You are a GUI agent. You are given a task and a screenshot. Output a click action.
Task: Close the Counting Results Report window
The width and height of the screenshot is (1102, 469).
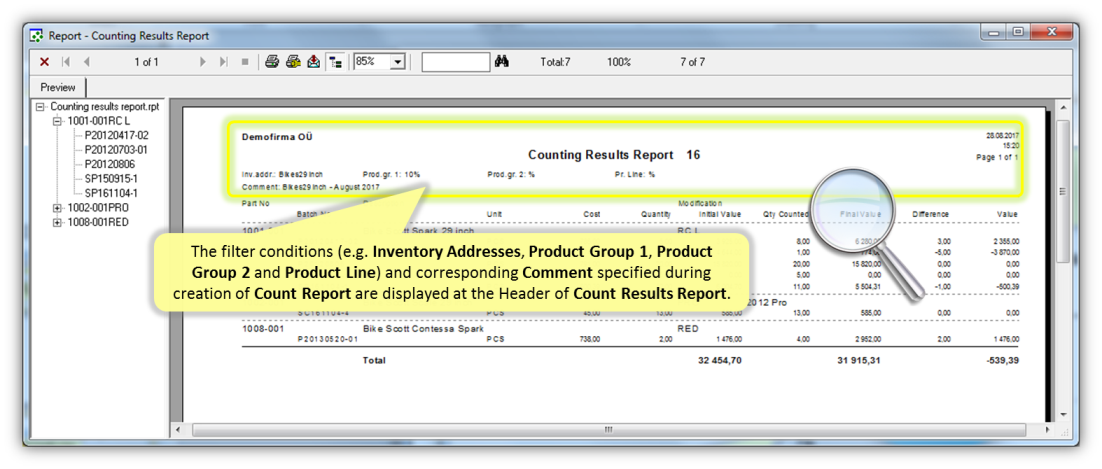pyautogui.click(x=1050, y=32)
